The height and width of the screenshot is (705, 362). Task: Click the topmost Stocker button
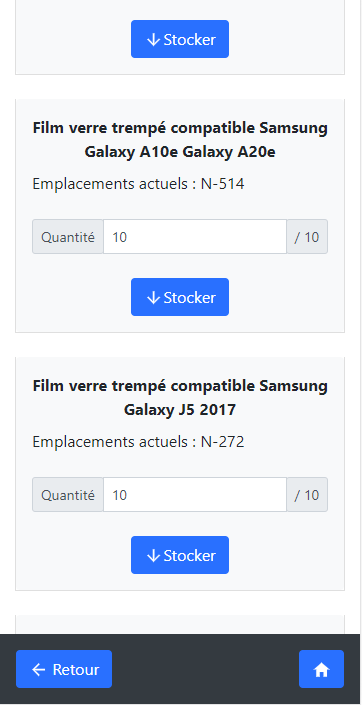point(180,39)
